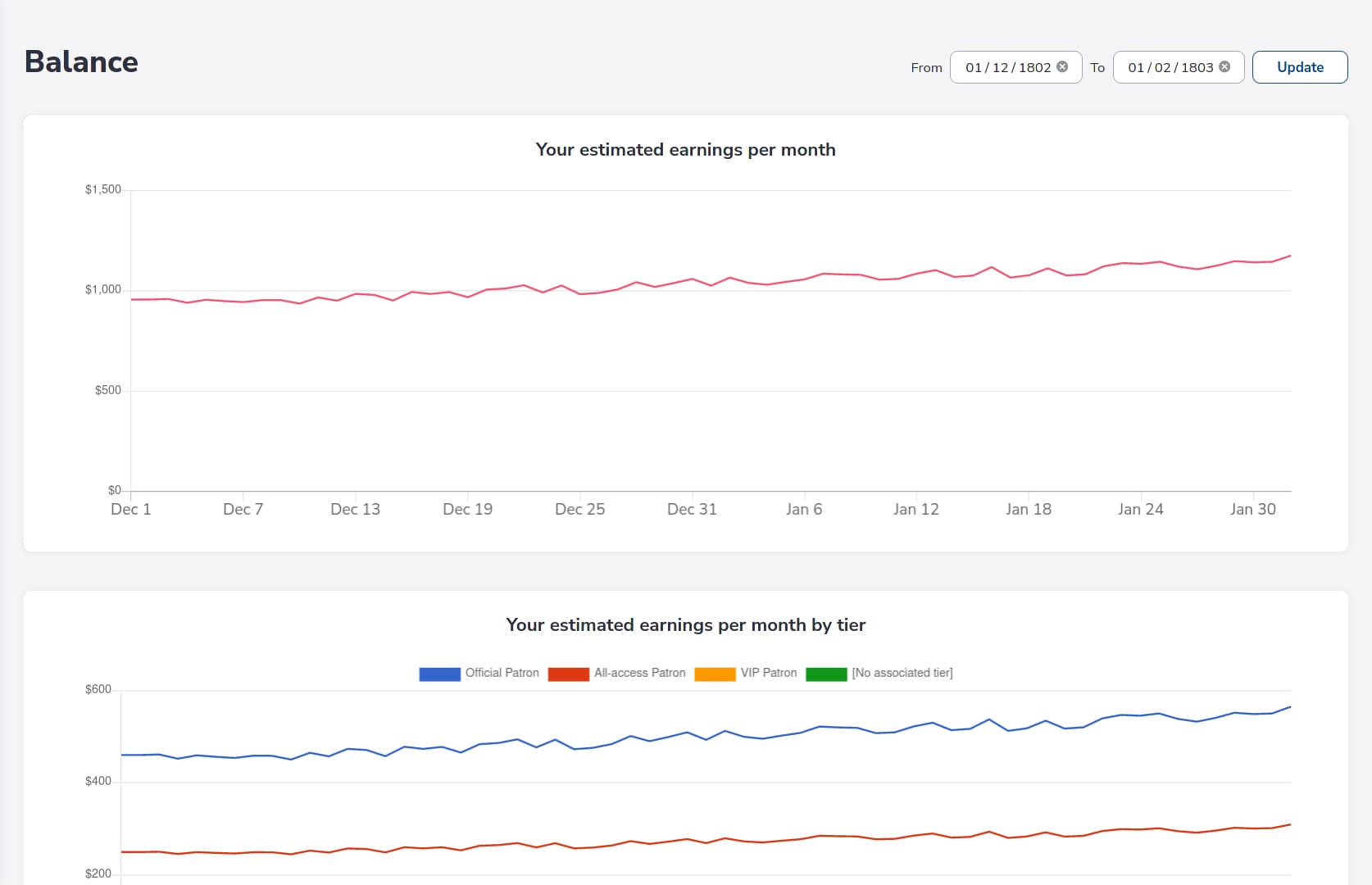
Task: Click the earnings per month by tier title
Action: click(686, 625)
